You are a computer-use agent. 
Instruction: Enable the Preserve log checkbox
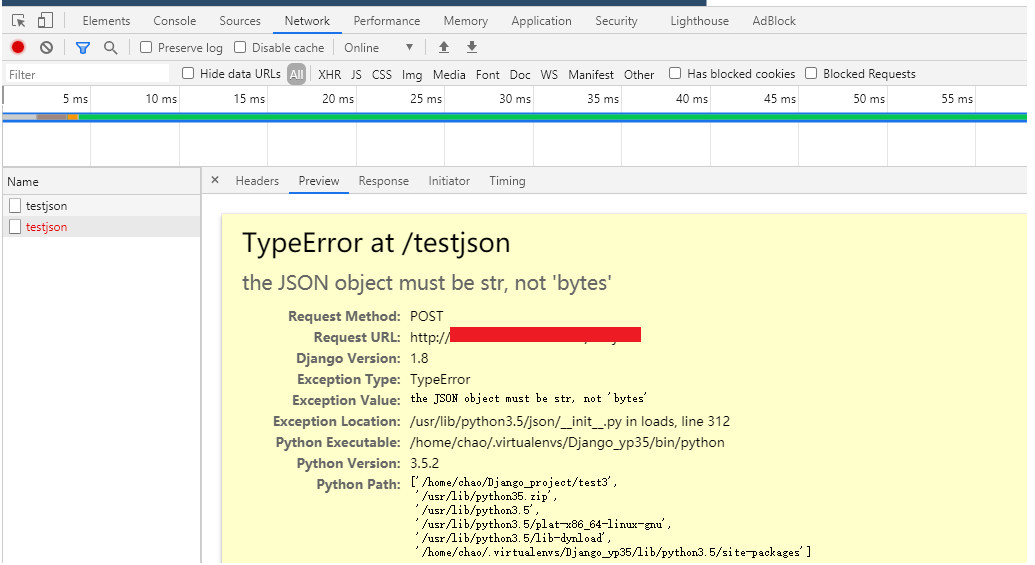tap(146, 47)
